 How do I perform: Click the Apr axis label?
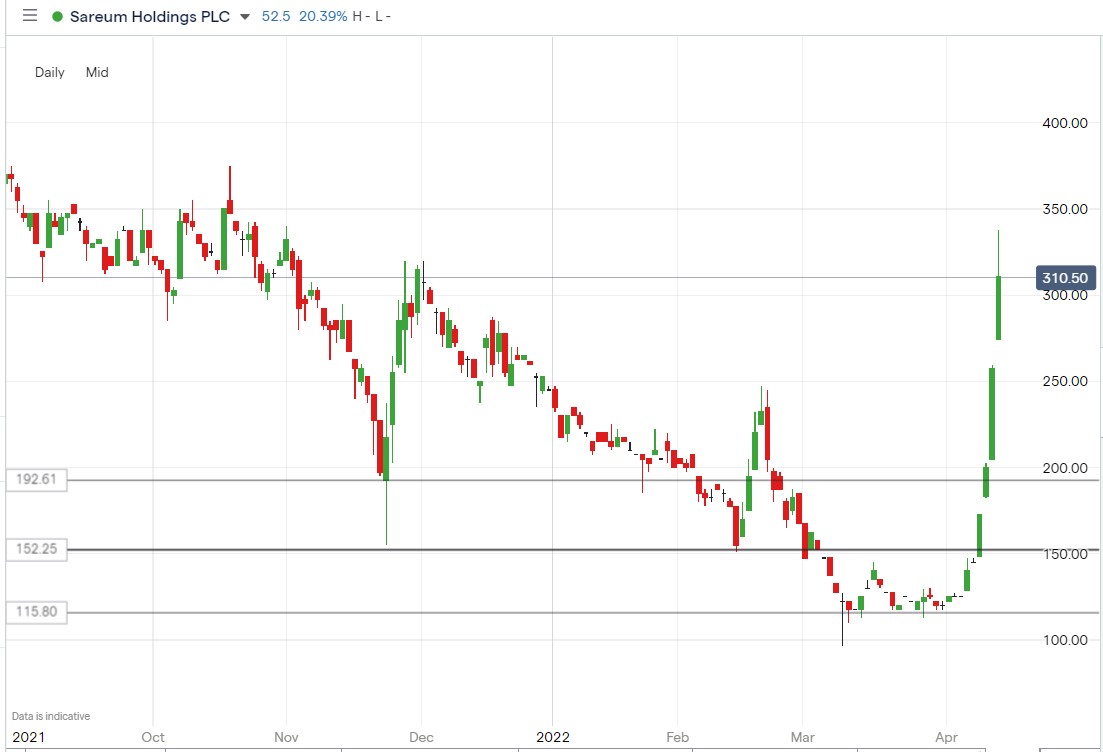(x=948, y=737)
